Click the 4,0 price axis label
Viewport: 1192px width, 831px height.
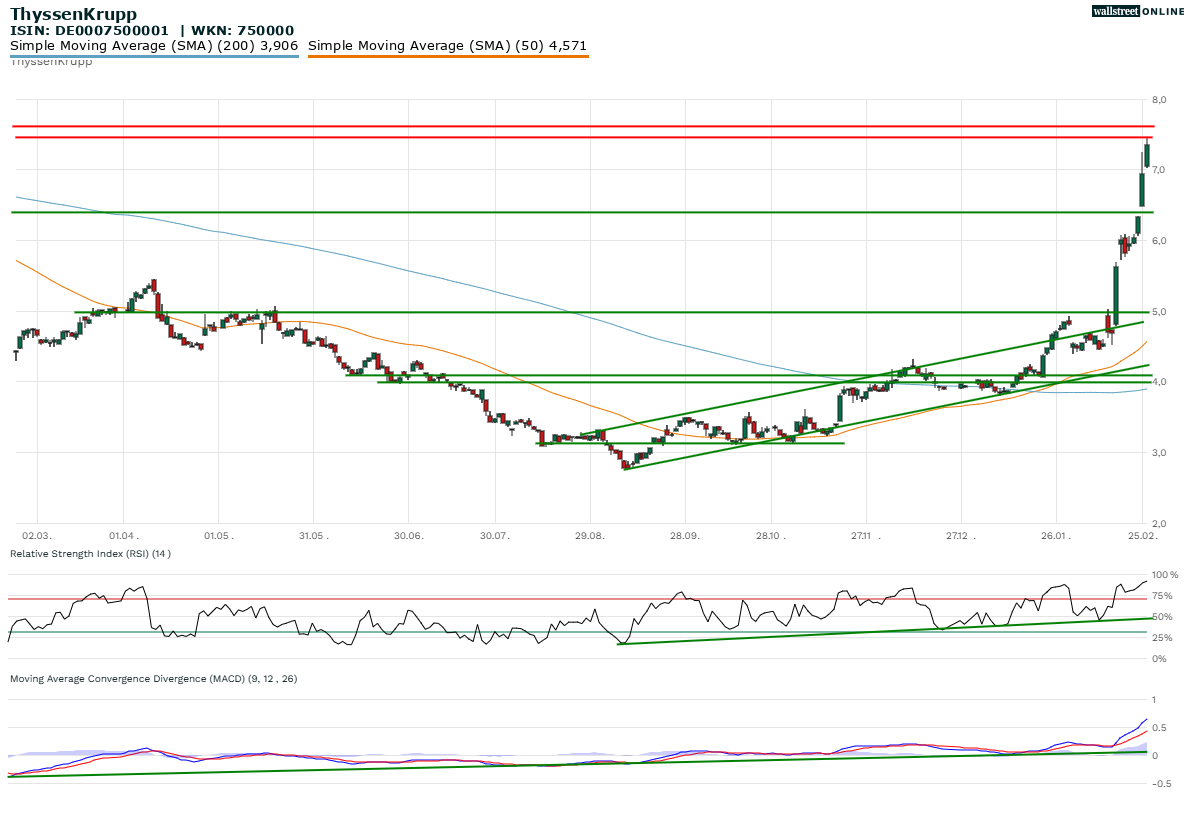click(x=1159, y=382)
